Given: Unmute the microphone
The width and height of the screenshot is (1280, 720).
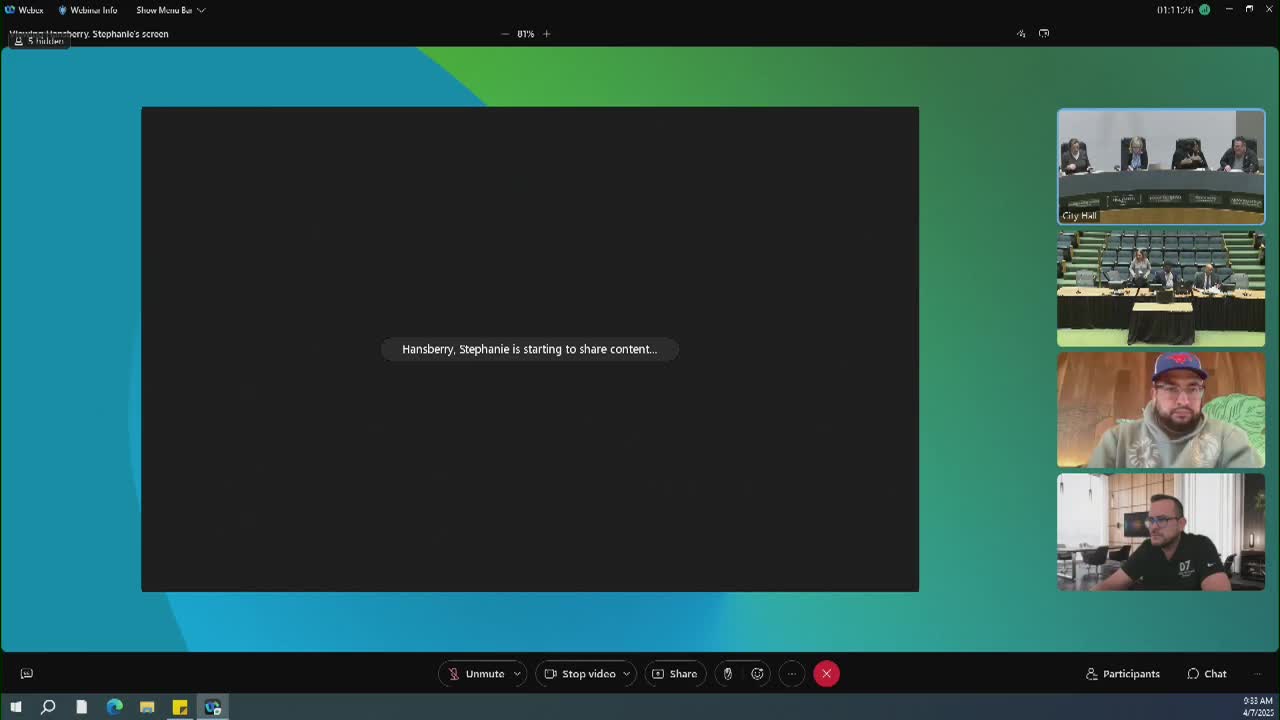Looking at the screenshot, I should point(476,674).
